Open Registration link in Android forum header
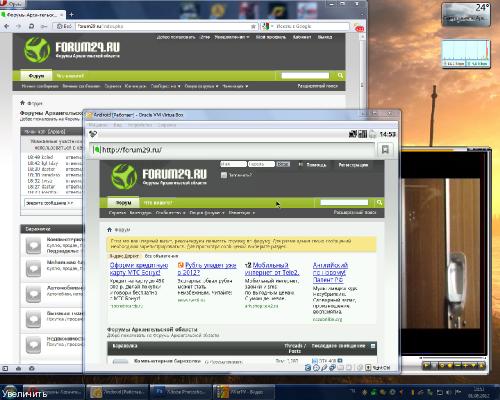This screenshot has height=400, width=500. click(353, 165)
